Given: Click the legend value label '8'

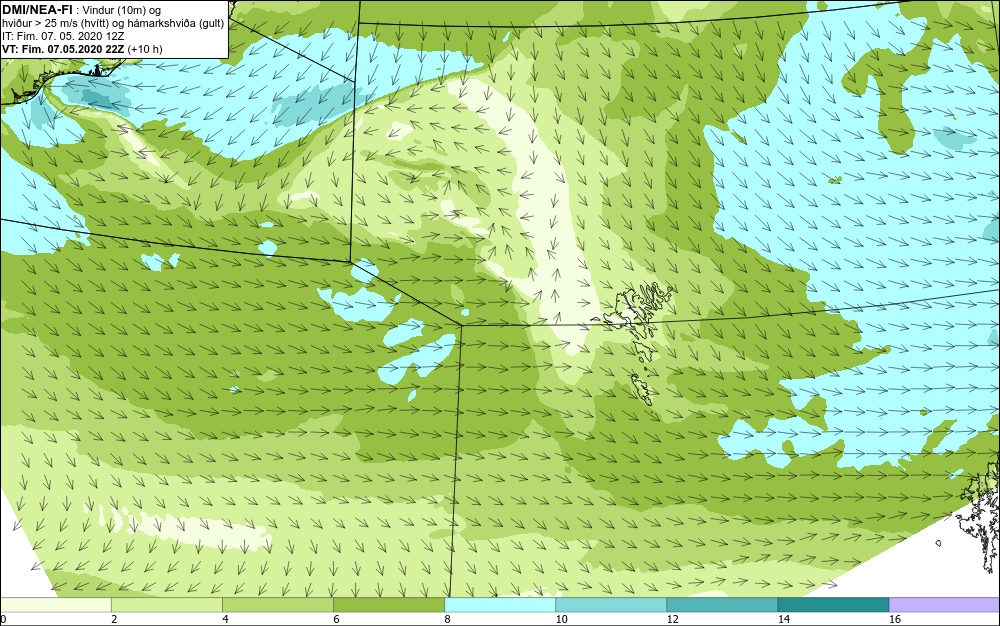Looking at the screenshot, I should [x=447, y=619].
